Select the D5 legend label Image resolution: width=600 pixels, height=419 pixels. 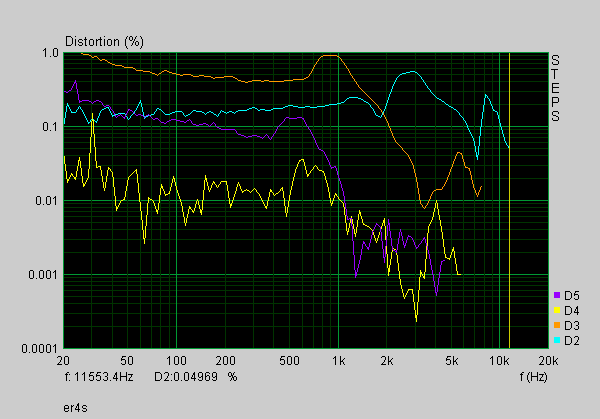572,296
